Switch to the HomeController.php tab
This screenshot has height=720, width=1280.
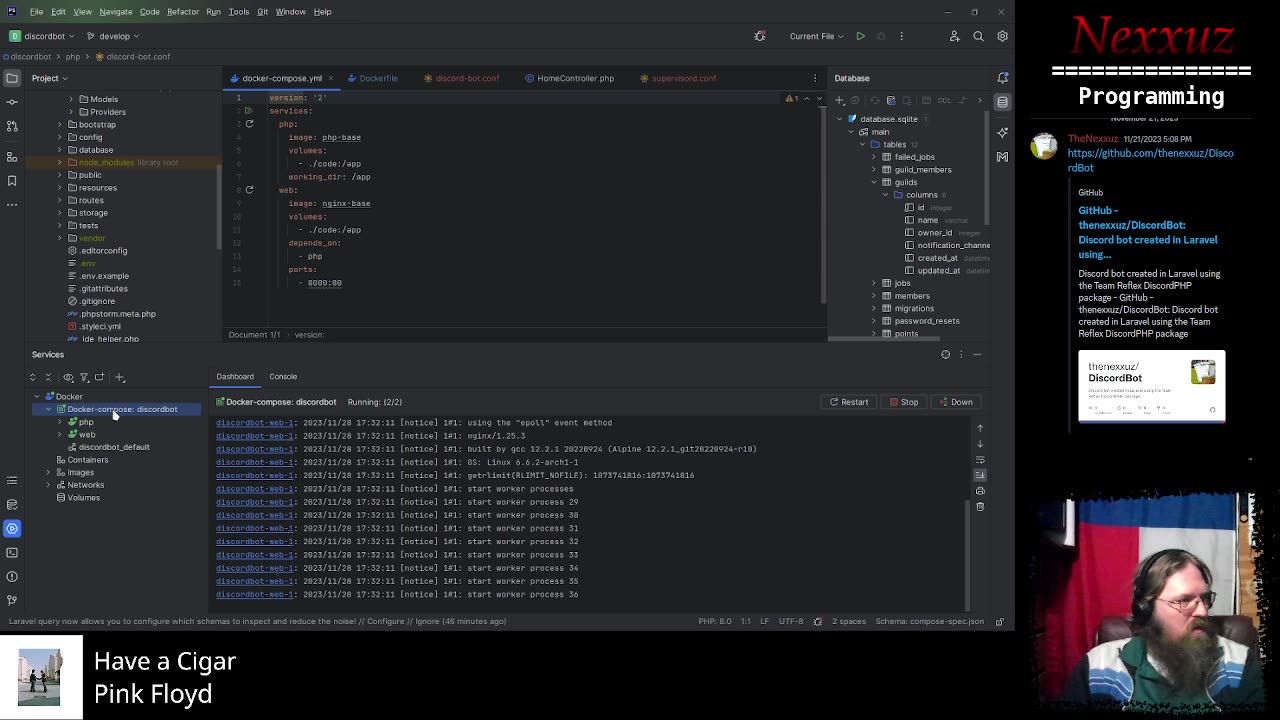569,78
